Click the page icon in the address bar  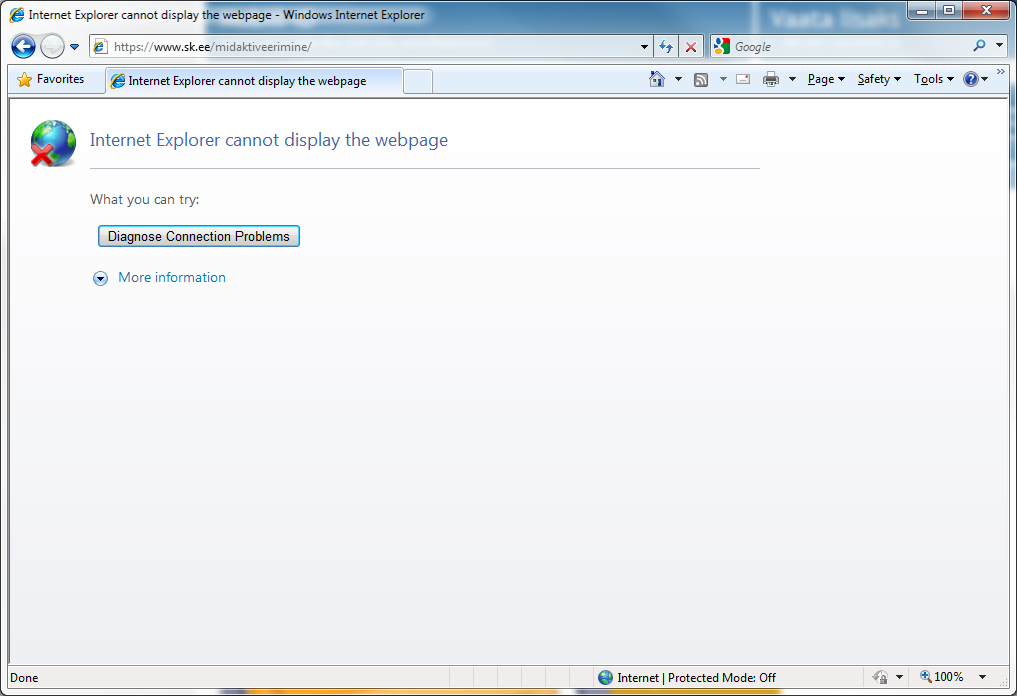click(101, 47)
